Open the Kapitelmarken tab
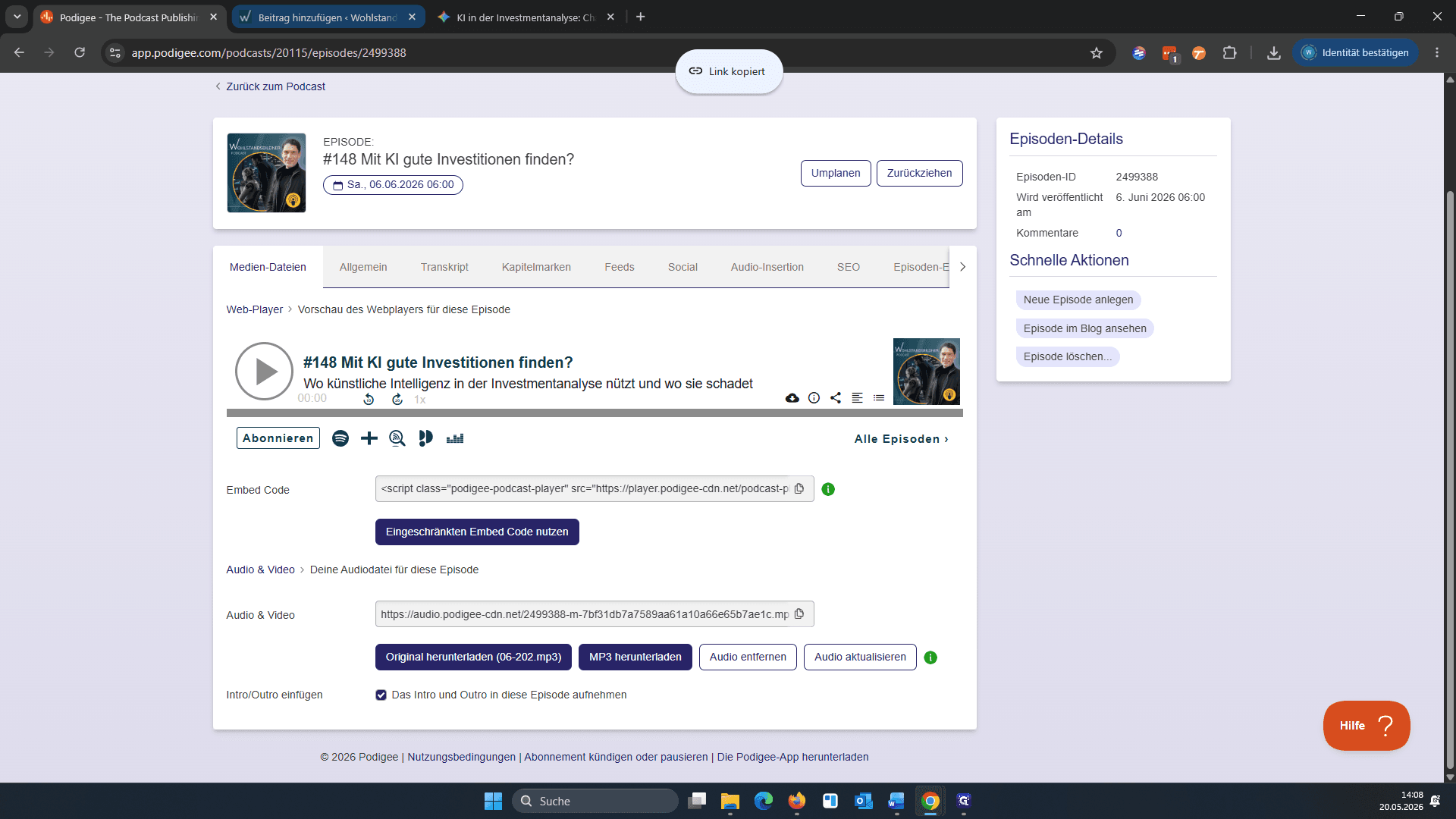The image size is (1456, 819). (536, 267)
